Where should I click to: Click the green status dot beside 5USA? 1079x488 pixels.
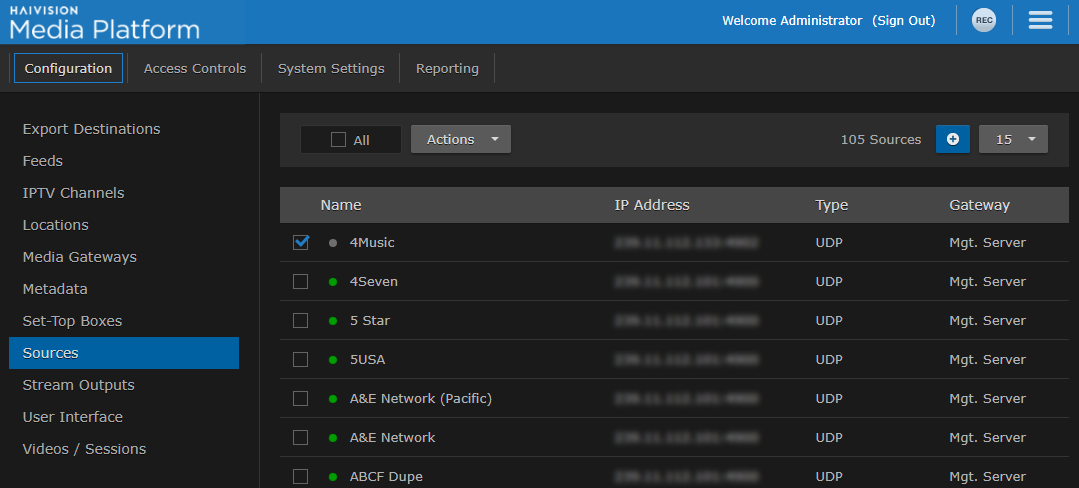[333, 360]
